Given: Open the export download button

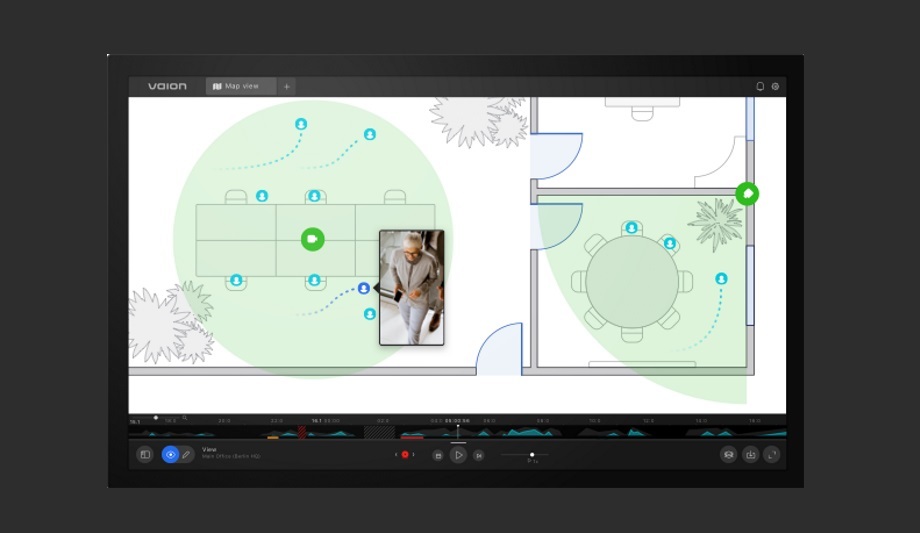Looking at the screenshot, I should pyautogui.click(x=750, y=454).
